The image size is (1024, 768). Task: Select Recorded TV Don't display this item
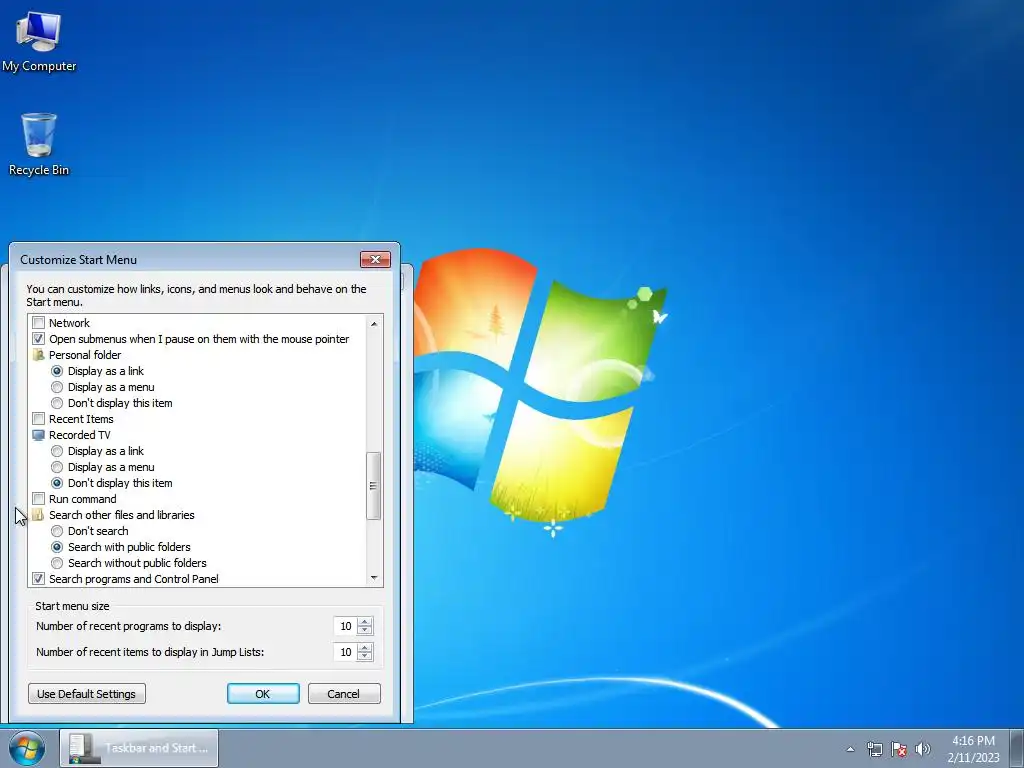pos(57,483)
